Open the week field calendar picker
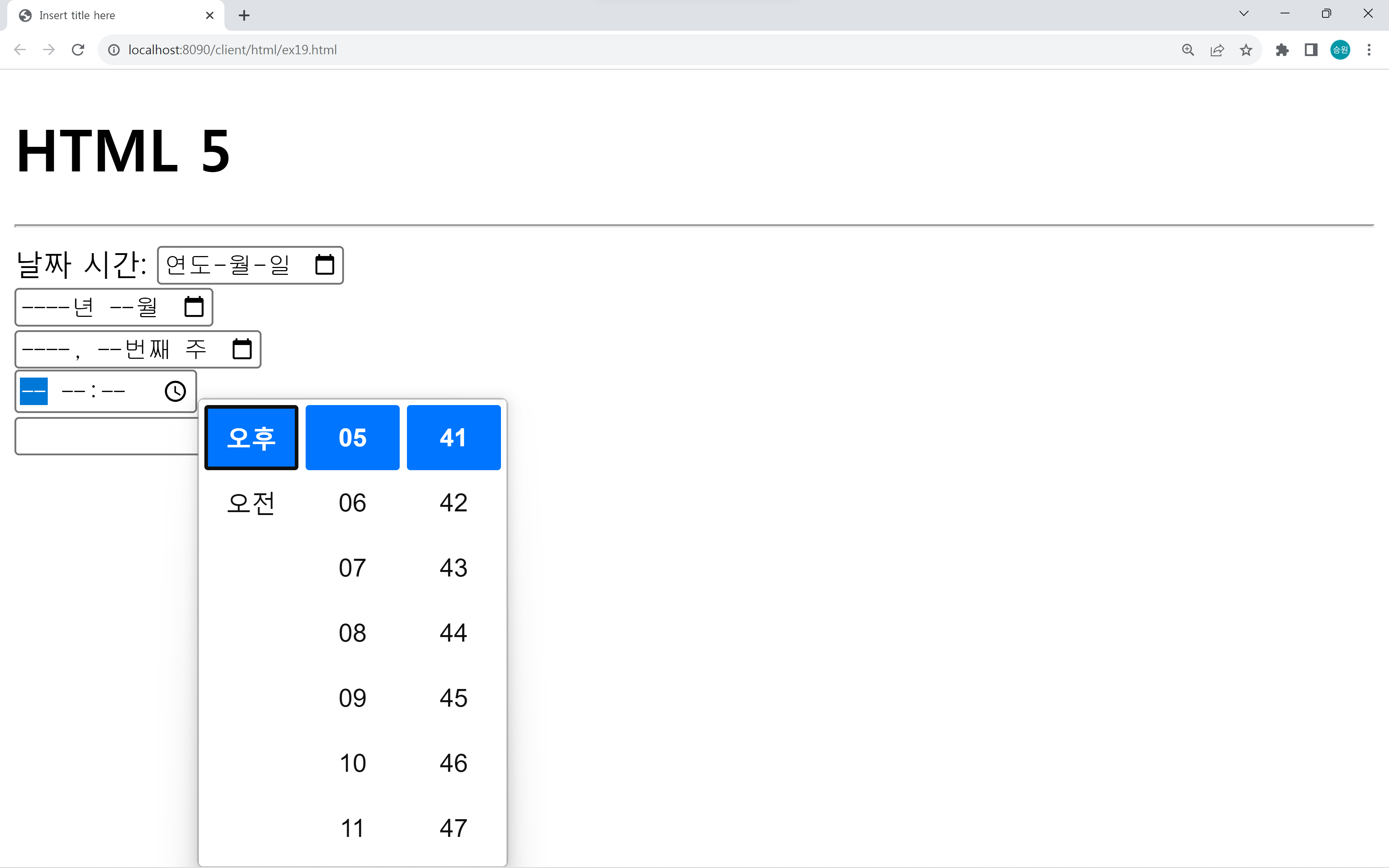The width and height of the screenshot is (1389, 868). pos(242,349)
